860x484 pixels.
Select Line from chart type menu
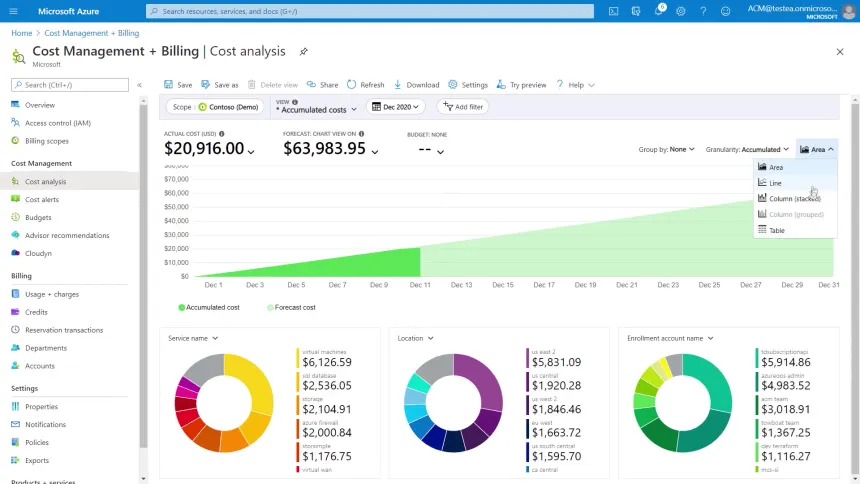pos(775,183)
